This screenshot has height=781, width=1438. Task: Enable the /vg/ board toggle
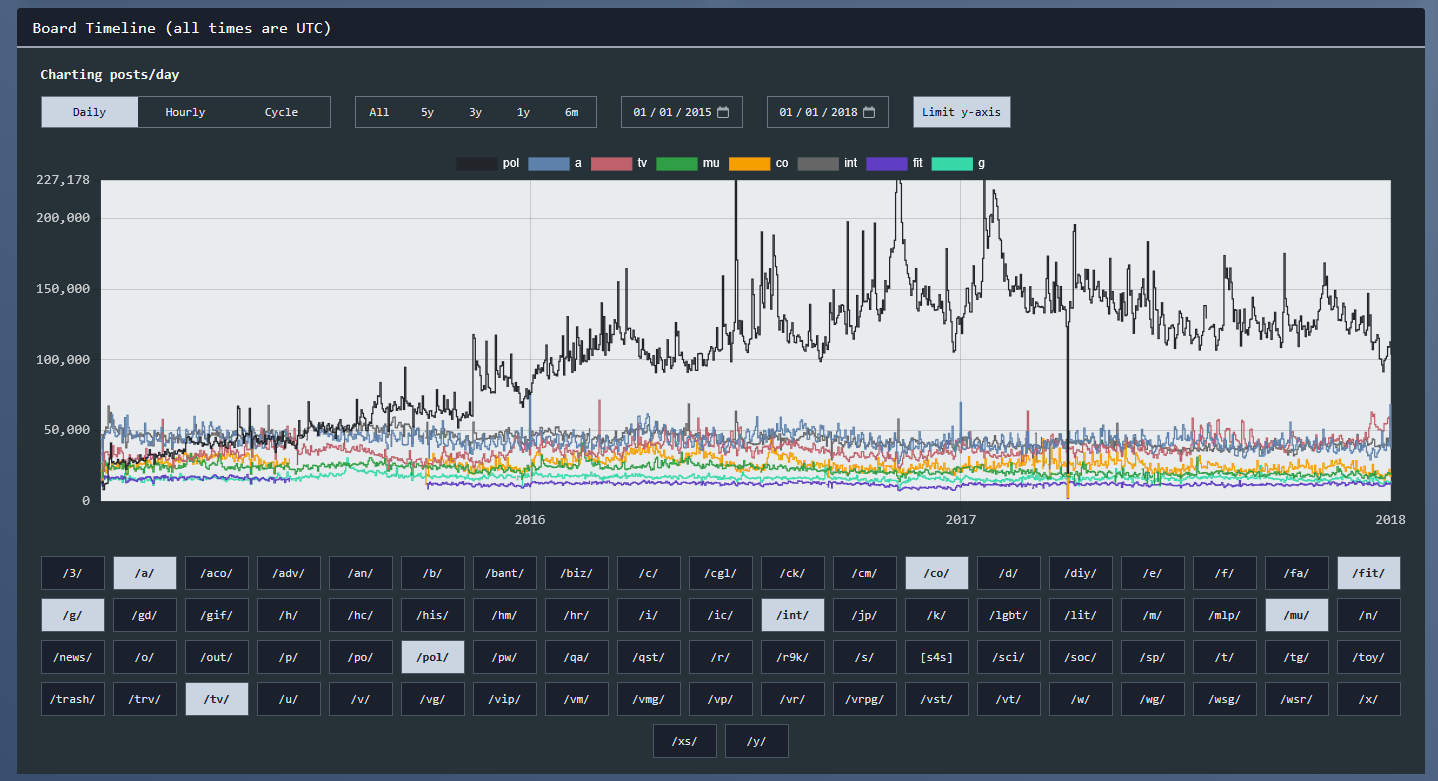[x=433, y=699]
